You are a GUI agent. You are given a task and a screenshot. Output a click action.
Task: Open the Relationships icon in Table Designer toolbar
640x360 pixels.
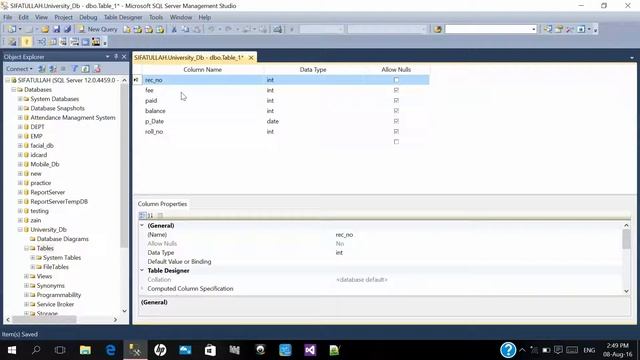(42, 42)
